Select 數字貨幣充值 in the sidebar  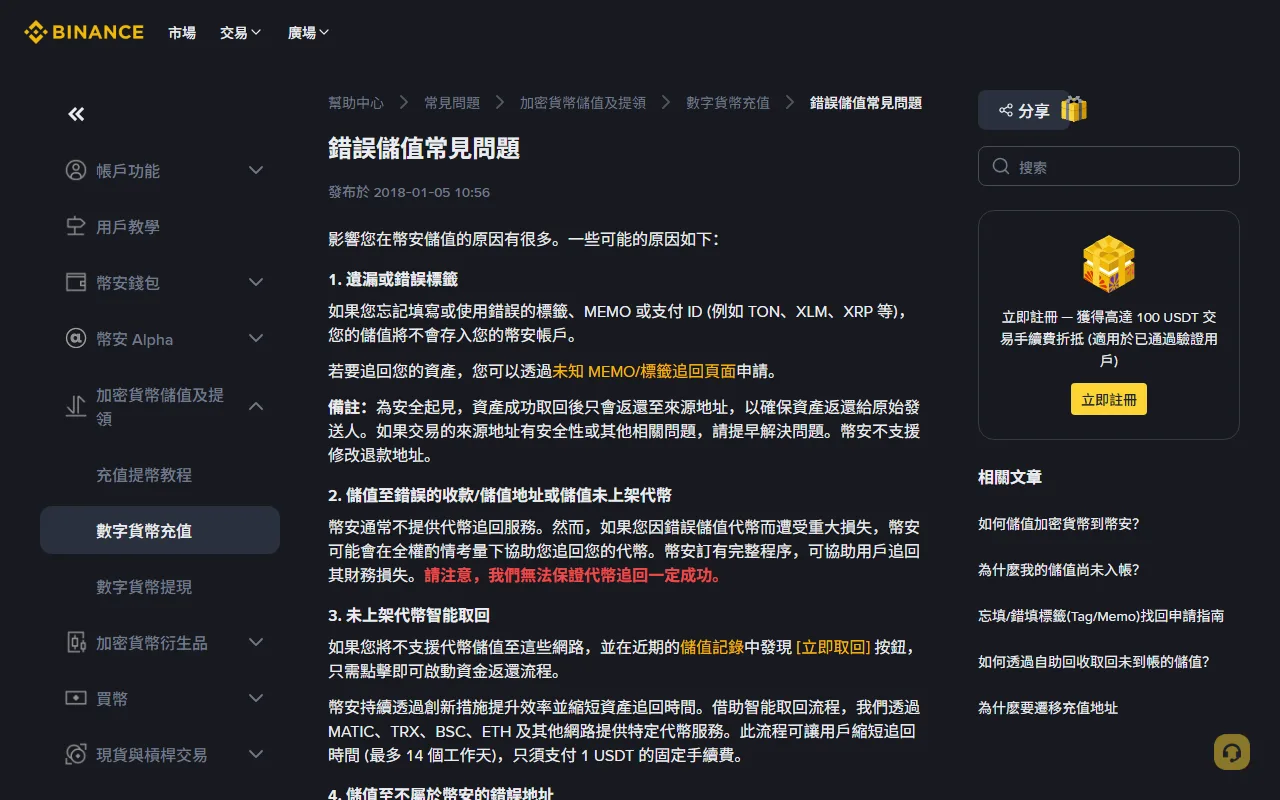160,530
